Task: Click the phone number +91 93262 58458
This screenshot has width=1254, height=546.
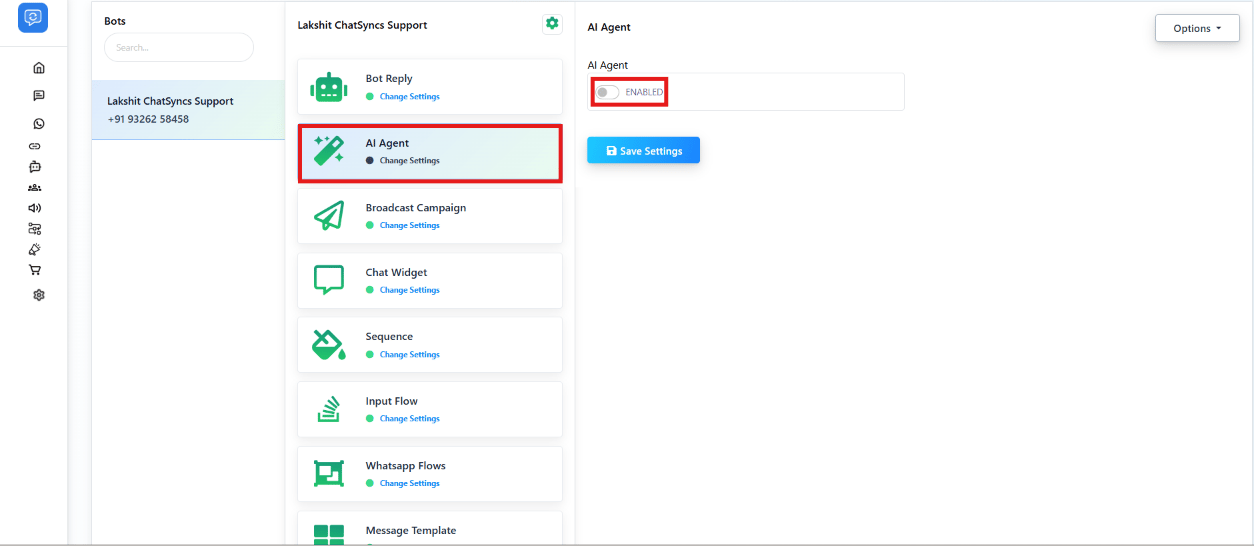Action: [148, 119]
